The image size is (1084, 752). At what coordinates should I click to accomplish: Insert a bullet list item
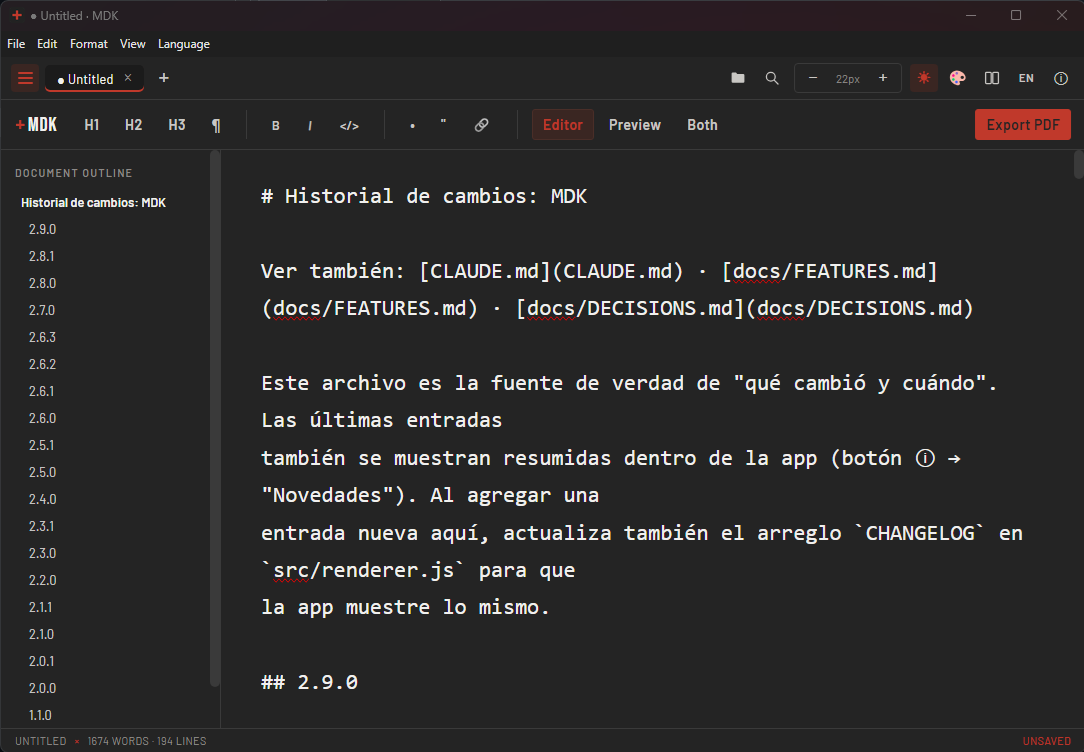(x=413, y=125)
